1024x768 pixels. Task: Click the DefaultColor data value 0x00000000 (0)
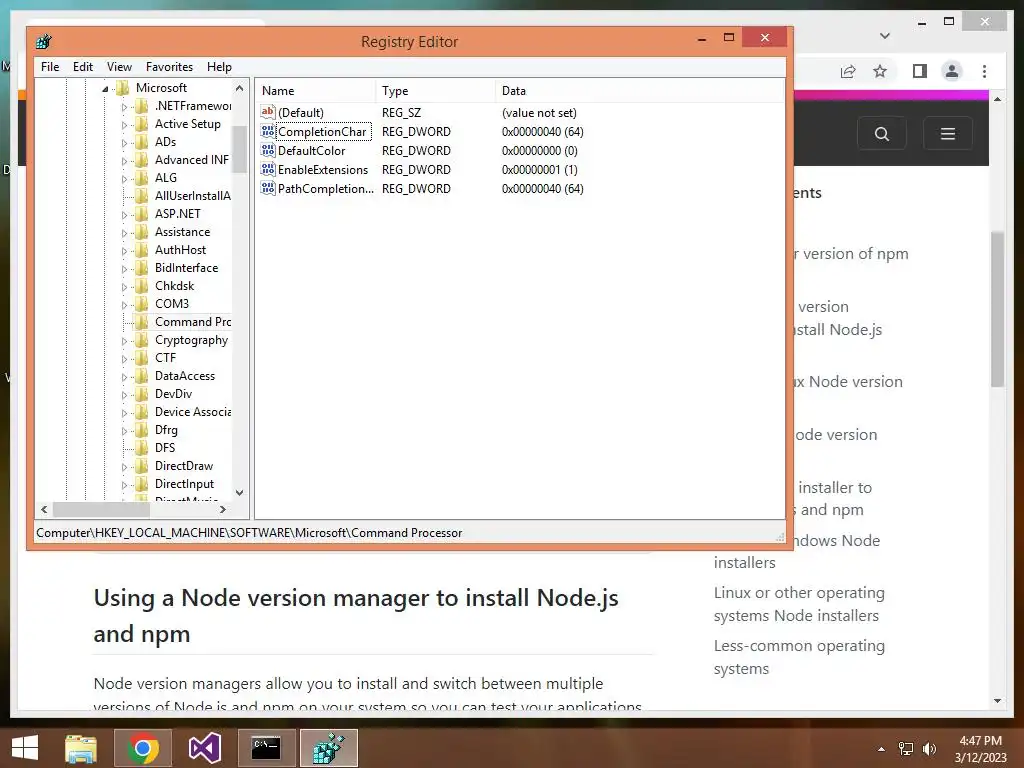[539, 150]
